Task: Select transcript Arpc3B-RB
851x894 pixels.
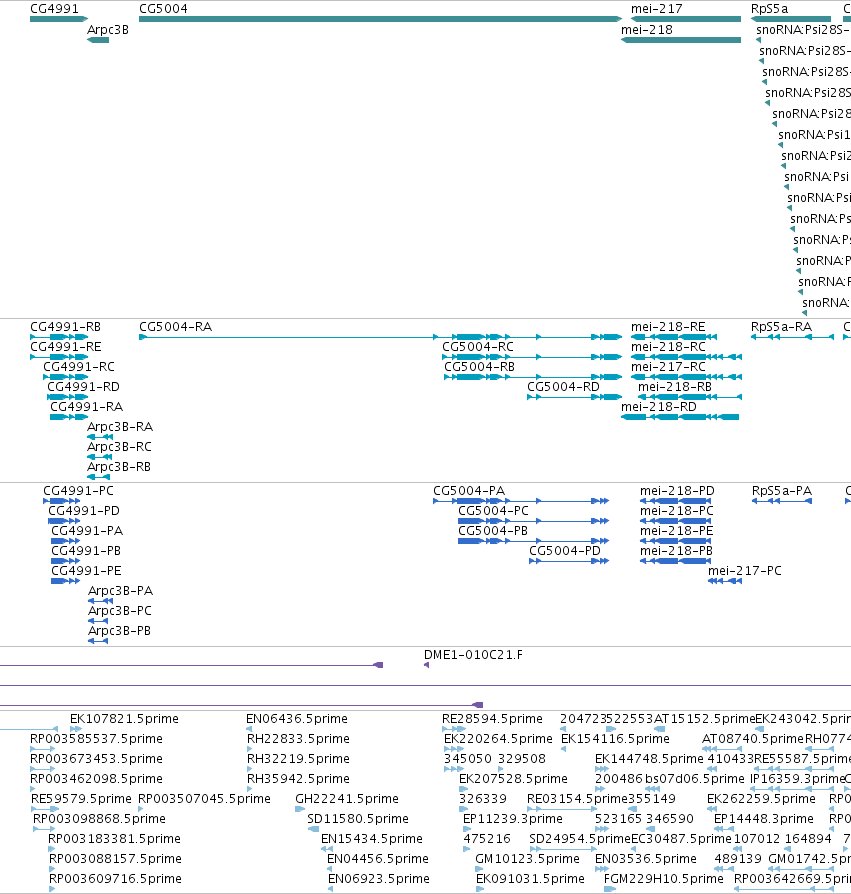Action: [x=119, y=466]
